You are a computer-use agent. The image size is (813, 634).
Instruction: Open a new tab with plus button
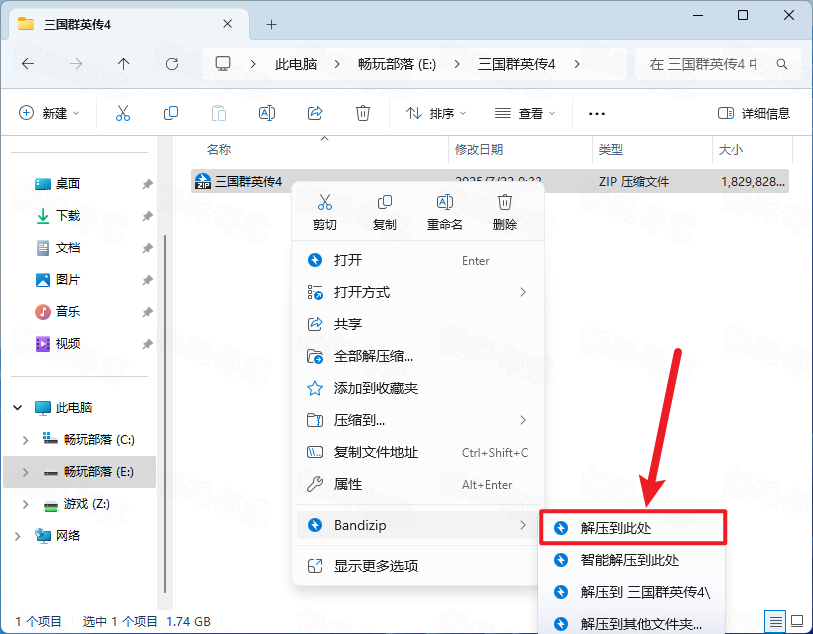(271, 24)
